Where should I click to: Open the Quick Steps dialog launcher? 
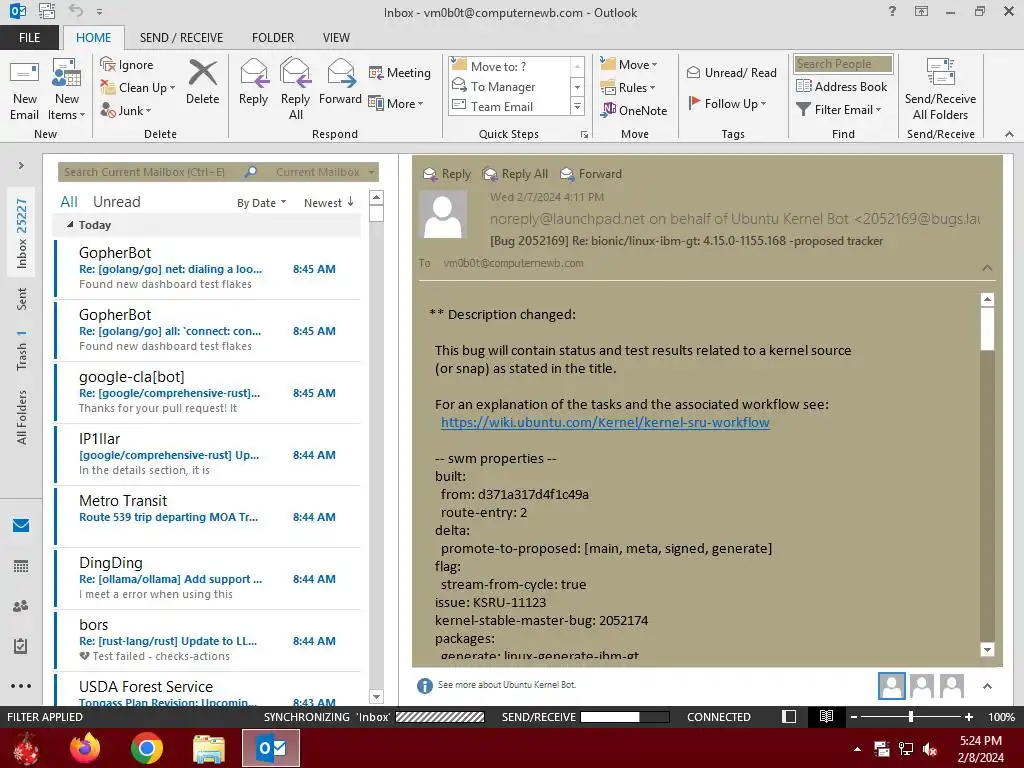[x=584, y=134]
